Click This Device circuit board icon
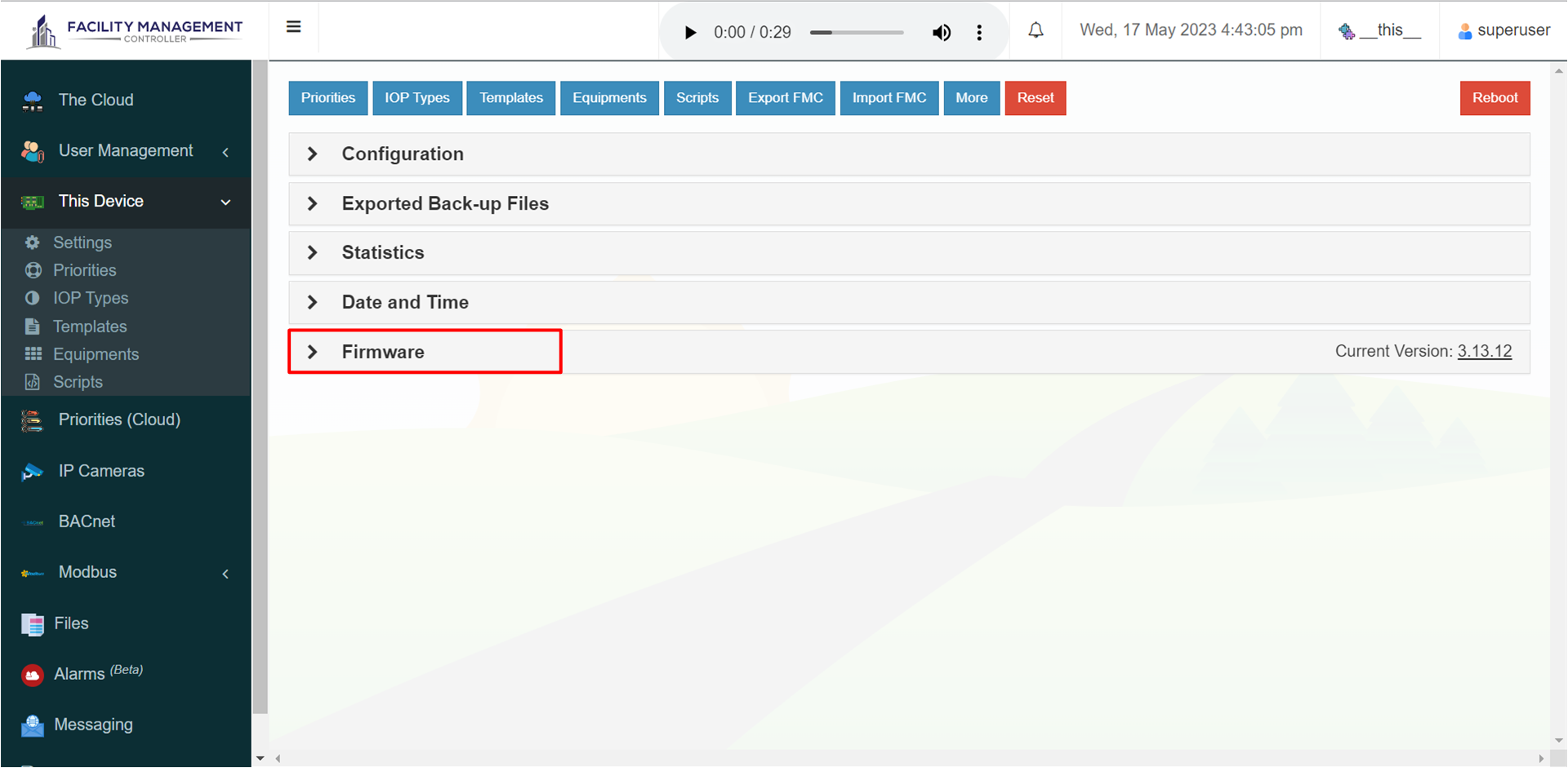This screenshot has width=1568, height=768. click(33, 202)
